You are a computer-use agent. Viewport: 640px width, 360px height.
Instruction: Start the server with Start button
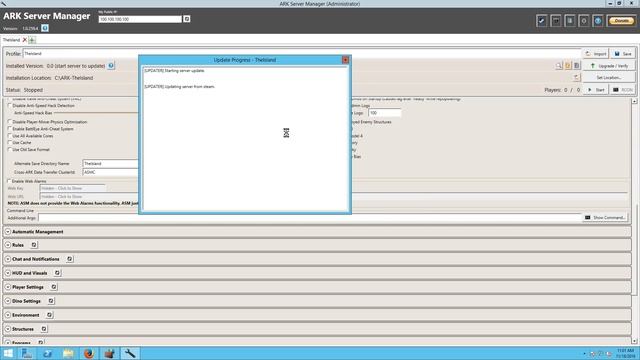(596, 89)
